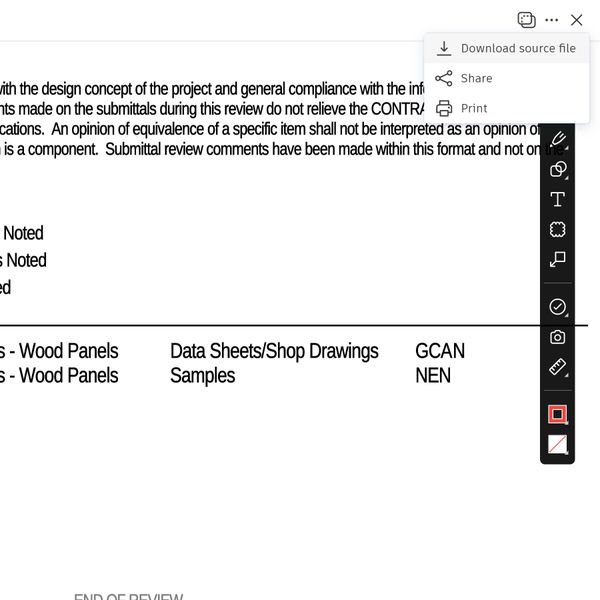The image size is (600, 600).
Task: Select the camera snapshot tool
Action: (x=558, y=337)
